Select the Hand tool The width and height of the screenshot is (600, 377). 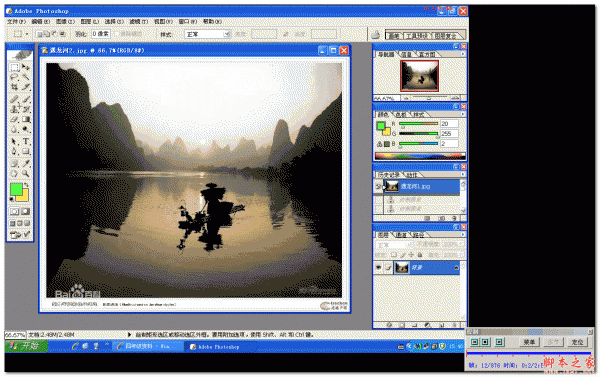click(x=14, y=173)
